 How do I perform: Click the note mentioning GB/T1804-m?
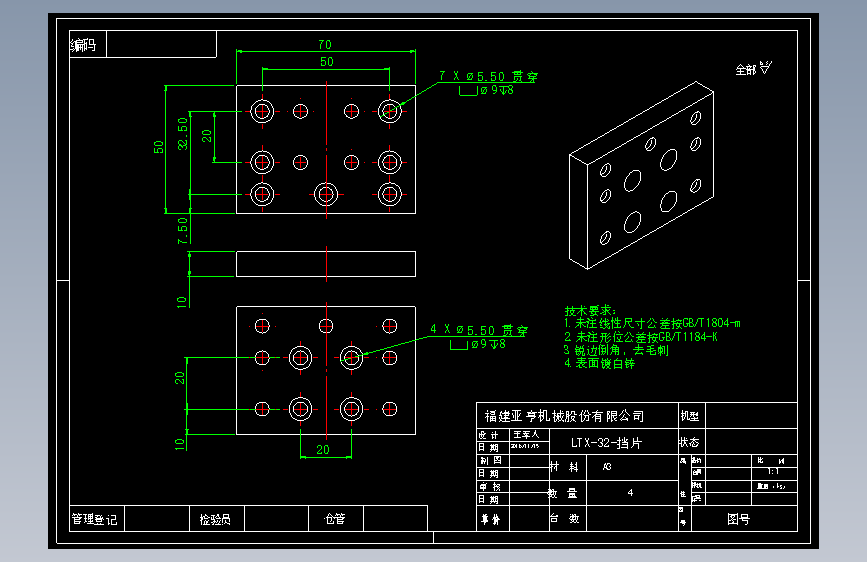(x=652, y=323)
